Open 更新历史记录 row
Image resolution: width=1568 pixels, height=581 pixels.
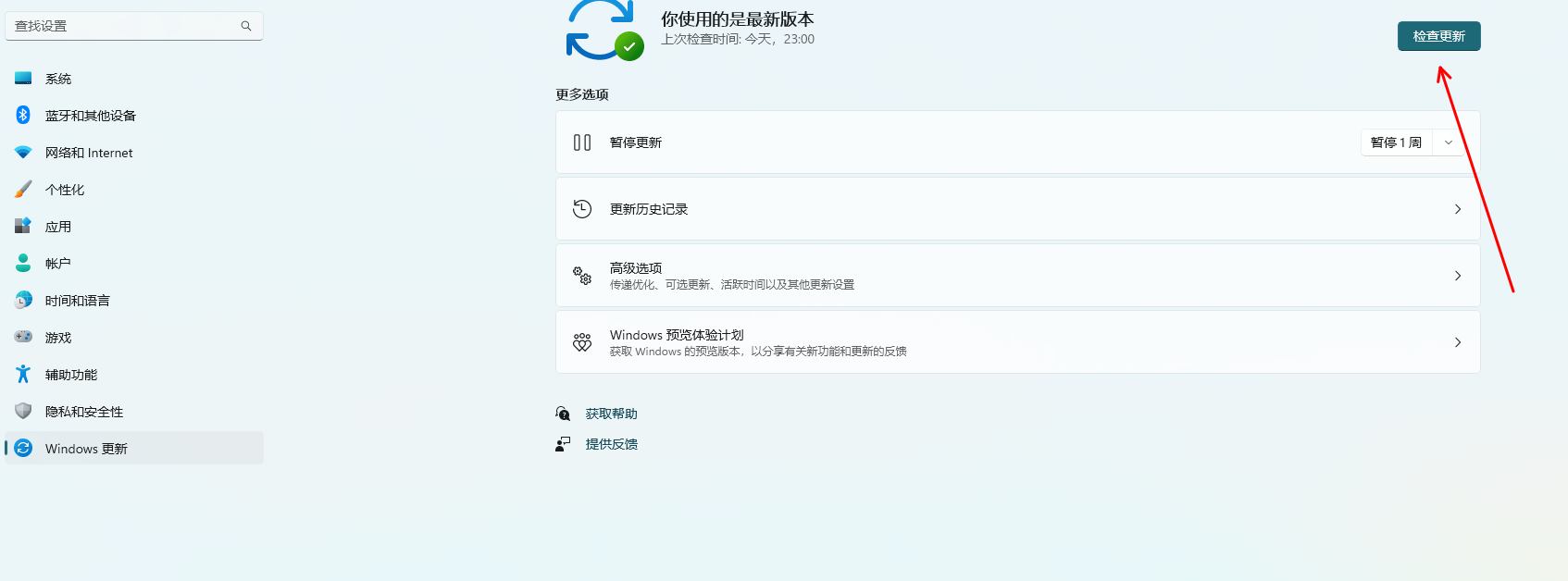coord(1017,209)
